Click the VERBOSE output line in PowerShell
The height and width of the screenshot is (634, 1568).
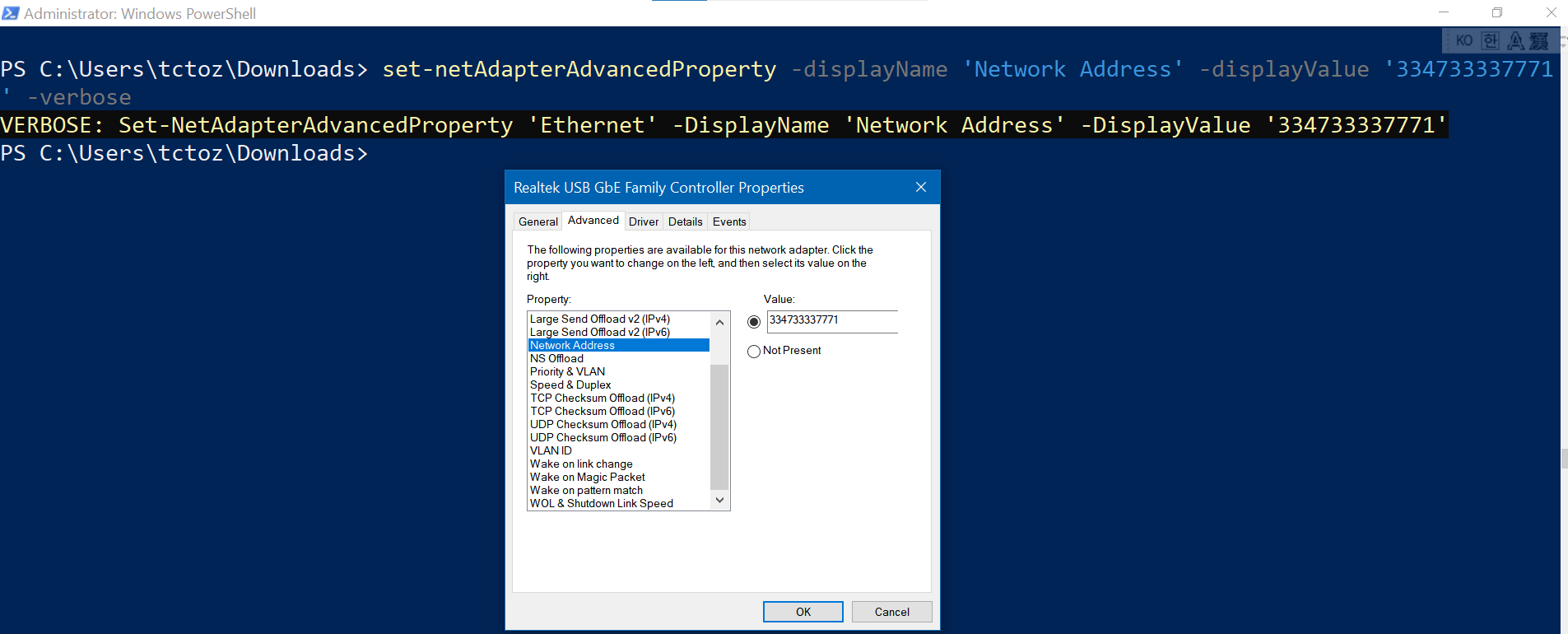click(x=724, y=125)
